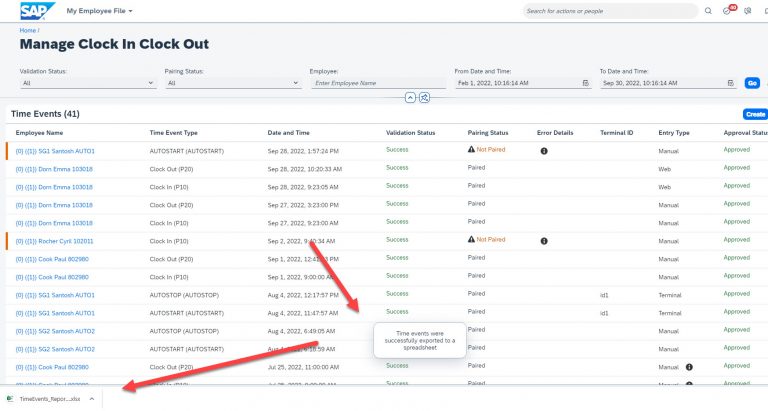Show error details for SG1 Santosh AUTOSTART row
Screen dimensions: 768x411
click(544, 151)
